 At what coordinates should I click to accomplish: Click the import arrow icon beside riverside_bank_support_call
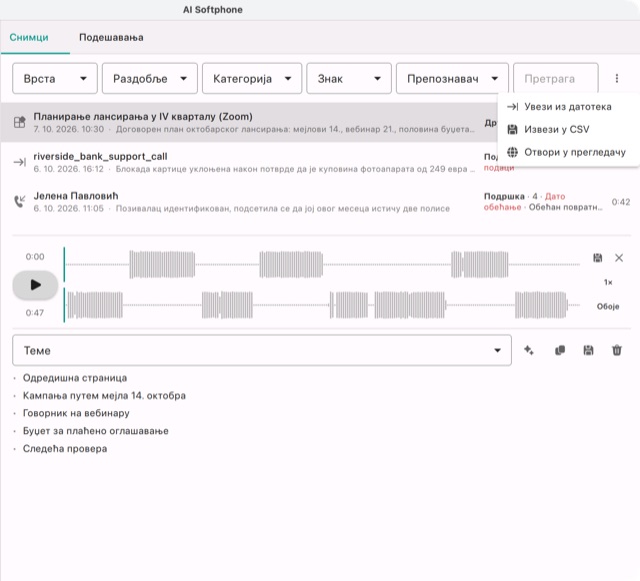tap(20, 162)
